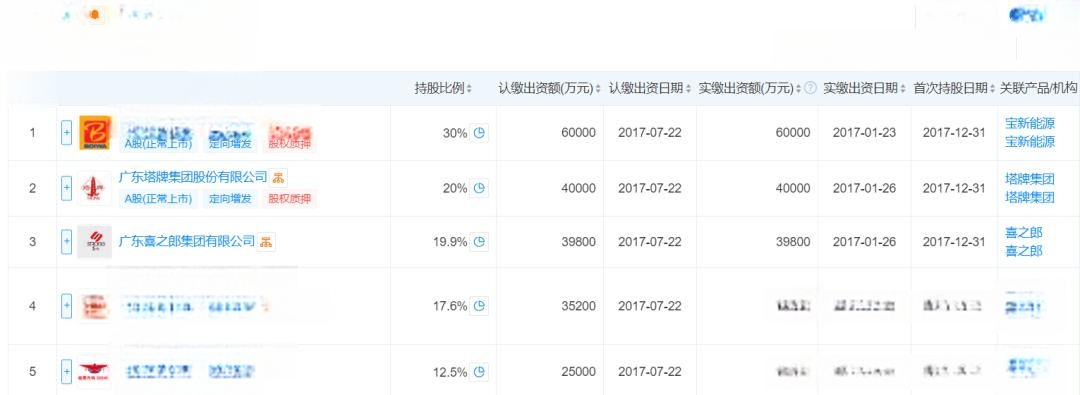Click the 塔牌集团 company logo thumbnail
This screenshot has height=395, width=1080.
94,188
